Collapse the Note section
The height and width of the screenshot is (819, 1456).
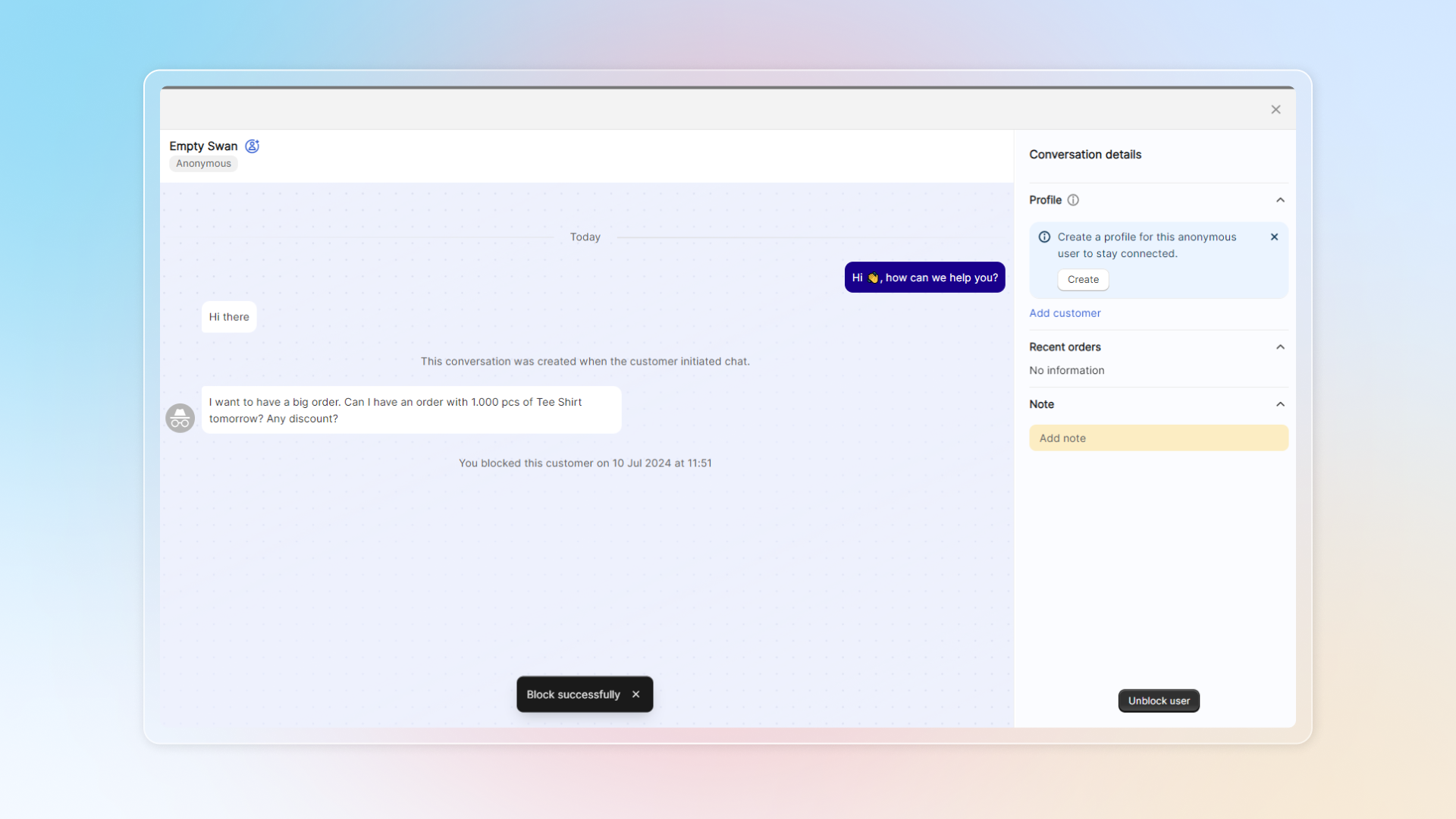click(1280, 405)
